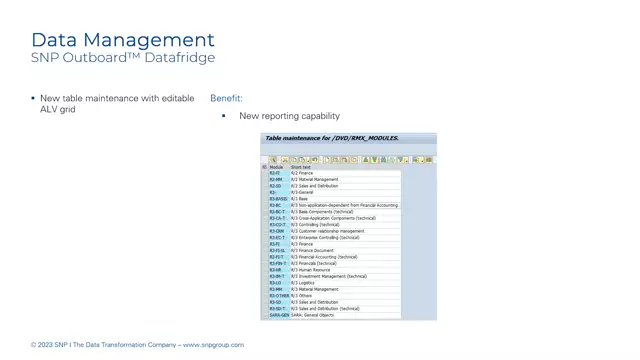Select cell 'R/3 Enterprise Controlling (technical)'
The image size is (640, 360).
[345, 238]
